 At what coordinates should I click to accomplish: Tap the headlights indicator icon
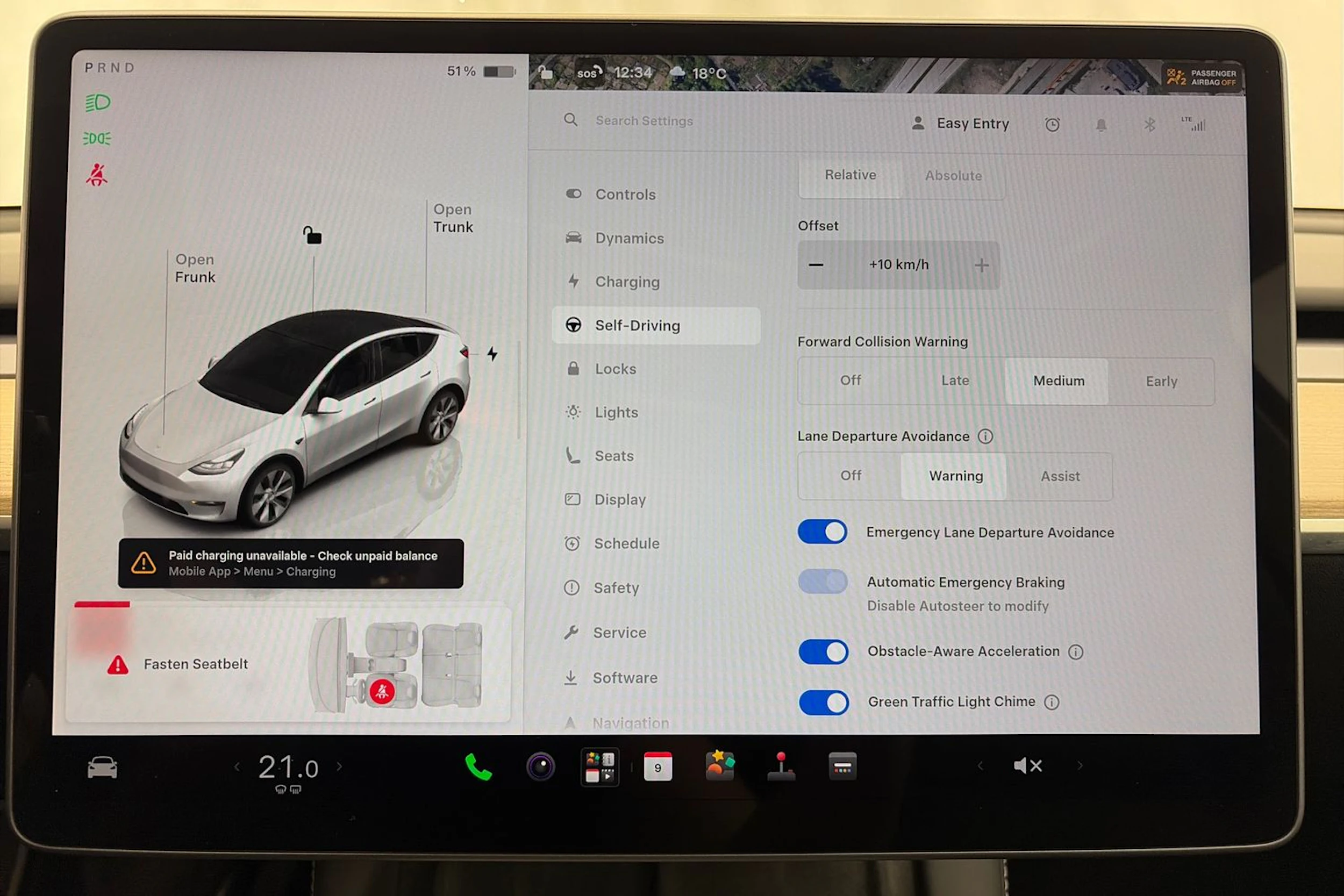[98, 103]
